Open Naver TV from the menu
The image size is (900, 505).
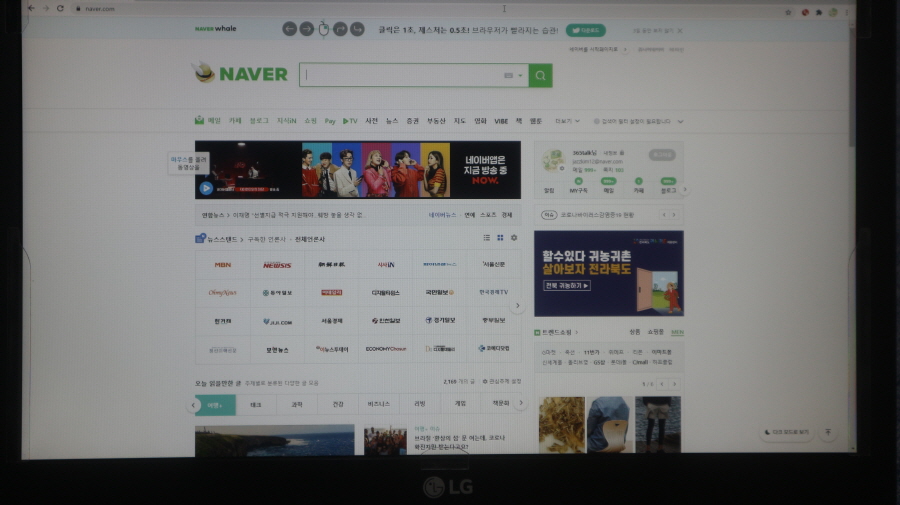tap(350, 121)
